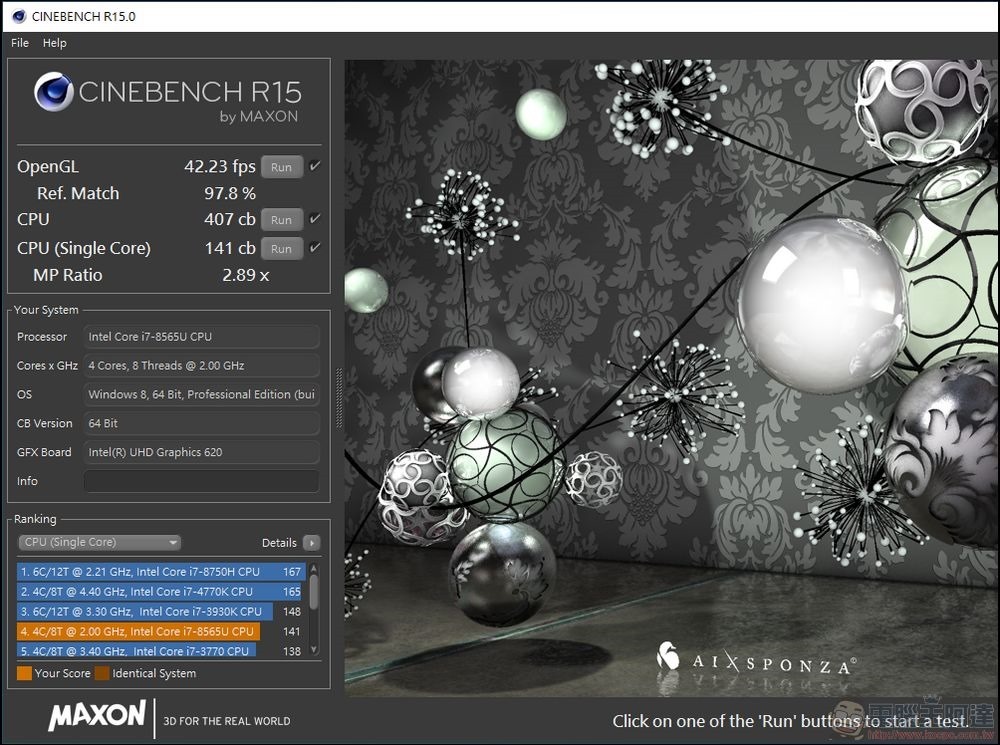Click the MAXON logo
The width and height of the screenshot is (1000, 745).
pyautogui.click(x=97, y=716)
